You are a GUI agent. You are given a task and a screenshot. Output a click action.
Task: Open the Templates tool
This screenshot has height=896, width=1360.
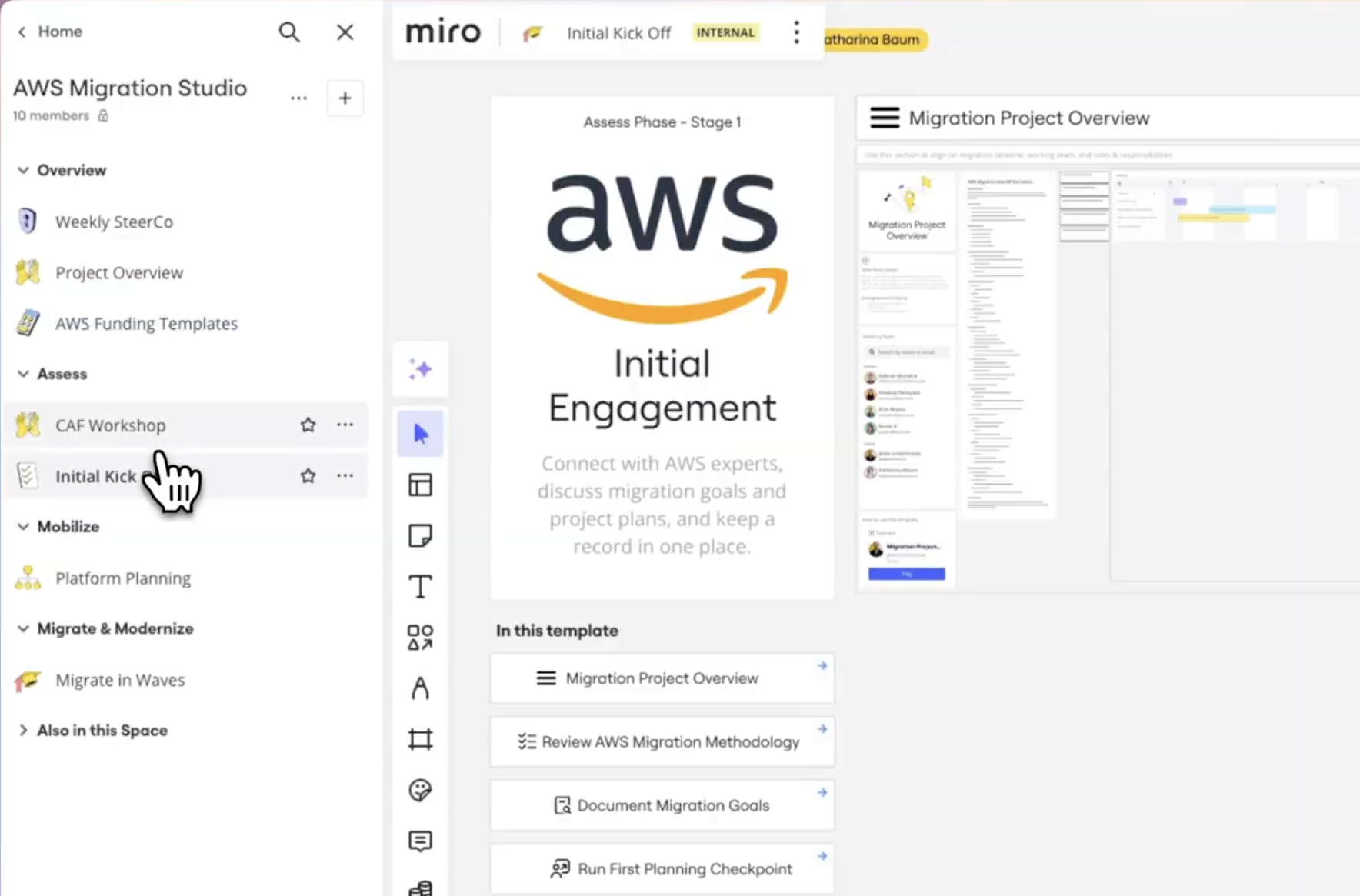(420, 485)
